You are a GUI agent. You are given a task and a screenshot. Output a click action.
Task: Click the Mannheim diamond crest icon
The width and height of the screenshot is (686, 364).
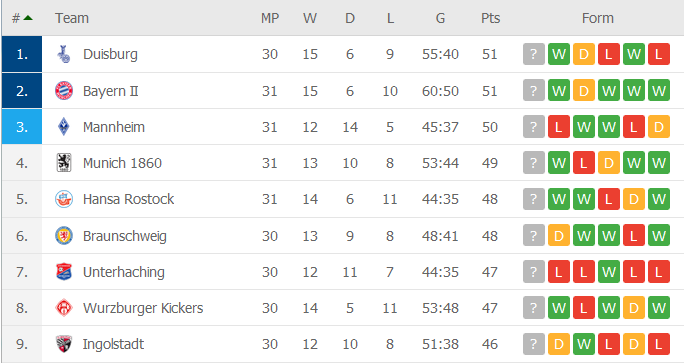tap(64, 127)
